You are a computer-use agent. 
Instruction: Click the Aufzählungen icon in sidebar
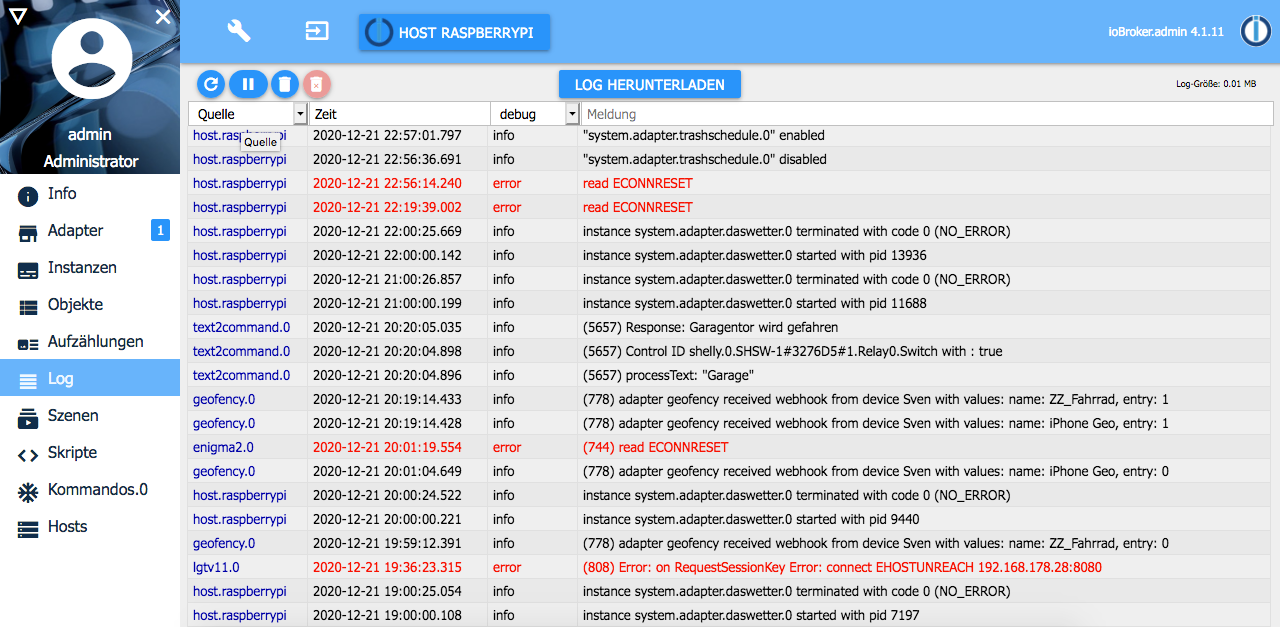pos(29,344)
